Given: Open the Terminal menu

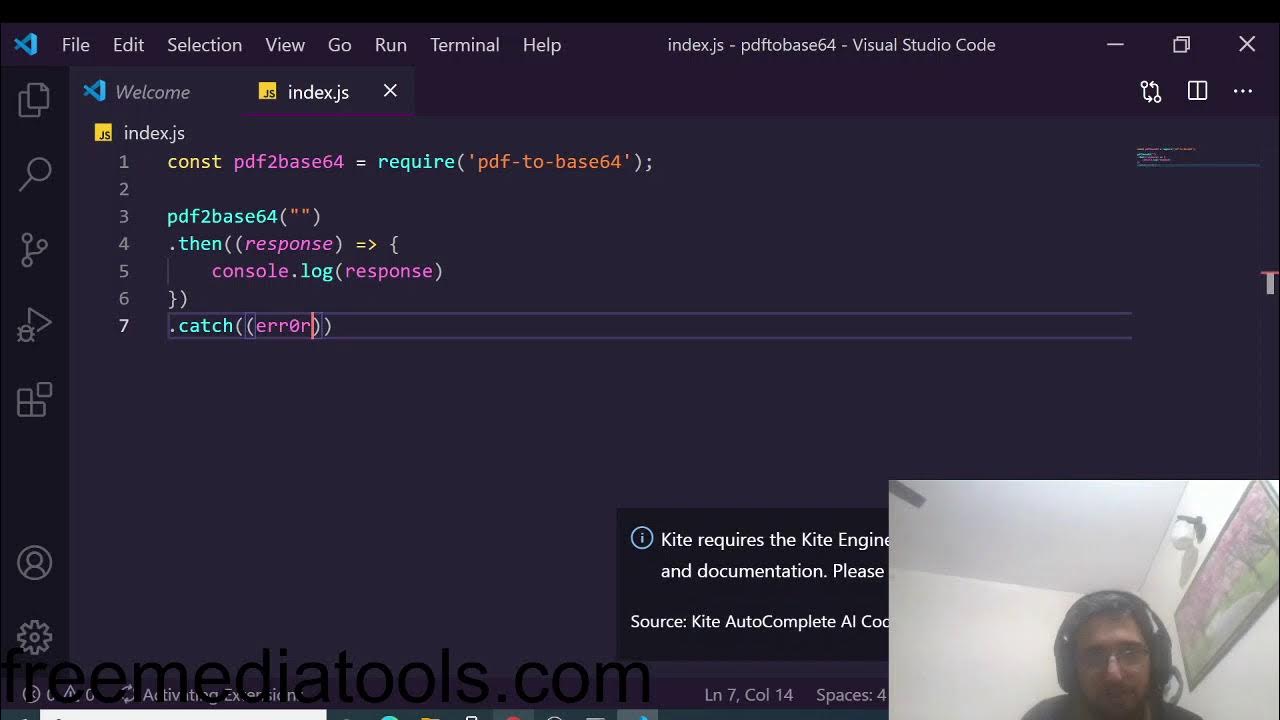Looking at the screenshot, I should pos(465,45).
